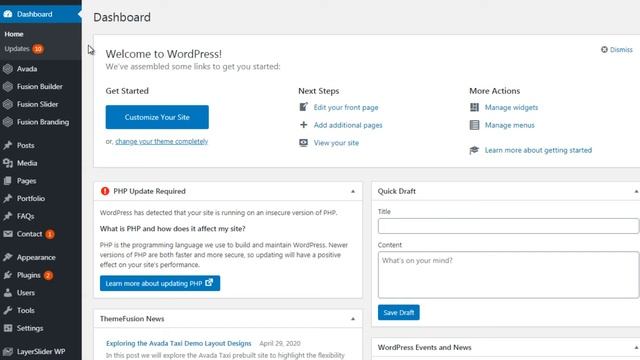640x360 pixels.
Task: Click the FAQs pin icon
Action: click(8, 216)
